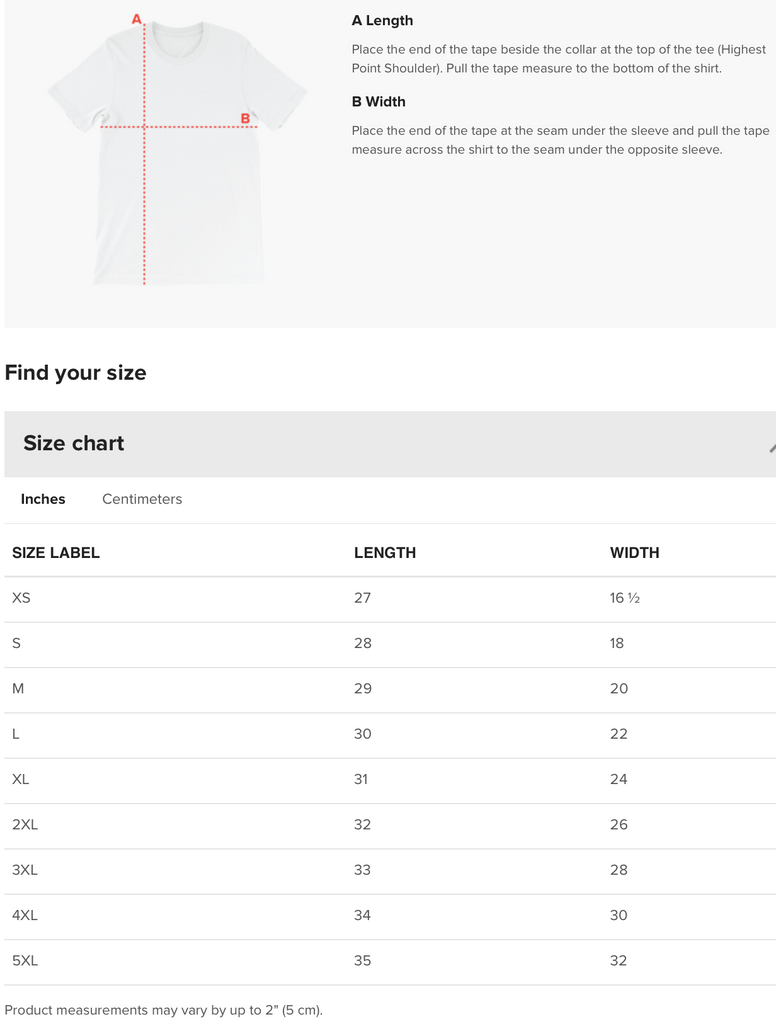This screenshot has width=776, height=1024.
Task: Click the WIDTH column header
Action: click(634, 552)
